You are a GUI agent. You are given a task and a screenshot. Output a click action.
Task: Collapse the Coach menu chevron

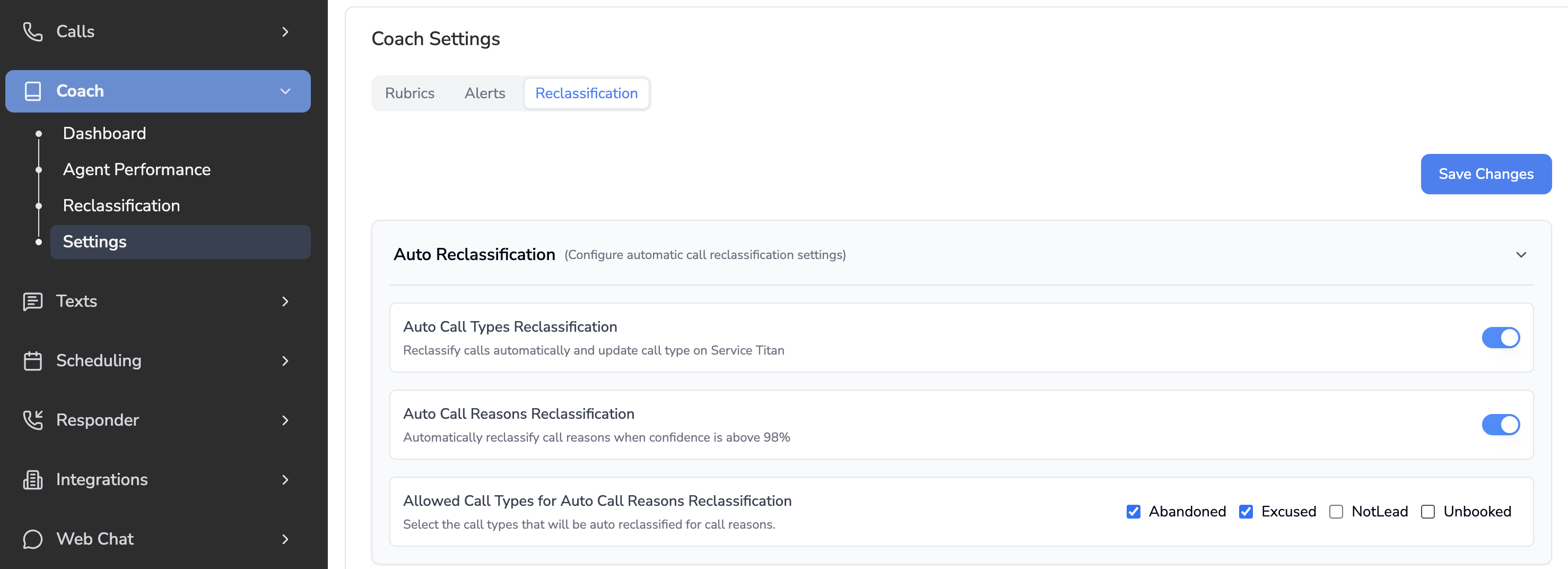[x=285, y=91]
